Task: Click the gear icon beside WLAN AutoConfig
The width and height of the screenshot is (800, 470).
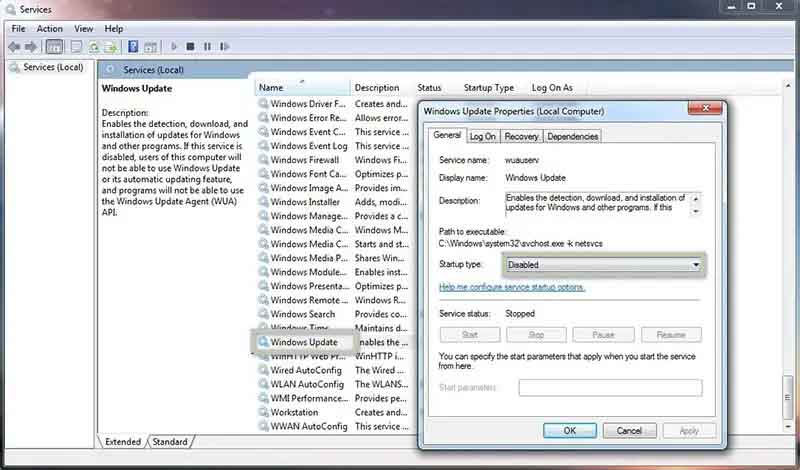Action: pyautogui.click(x=263, y=384)
